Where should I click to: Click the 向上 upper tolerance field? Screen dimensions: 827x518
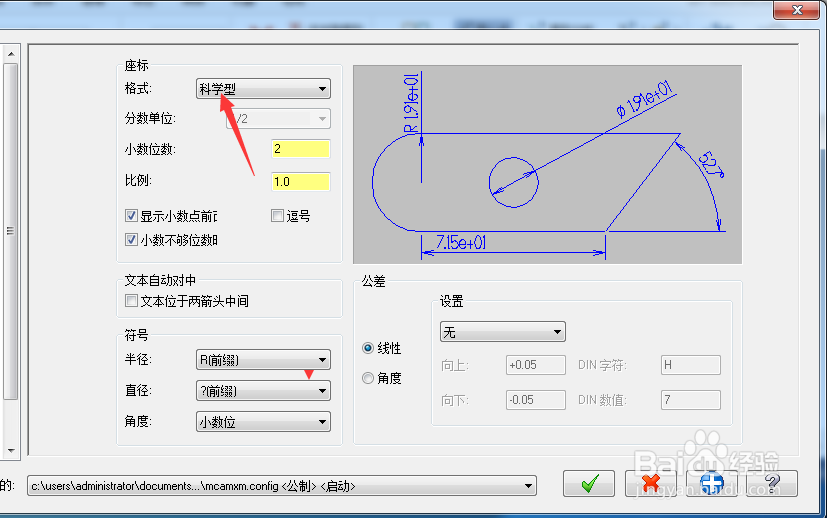click(x=536, y=365)
